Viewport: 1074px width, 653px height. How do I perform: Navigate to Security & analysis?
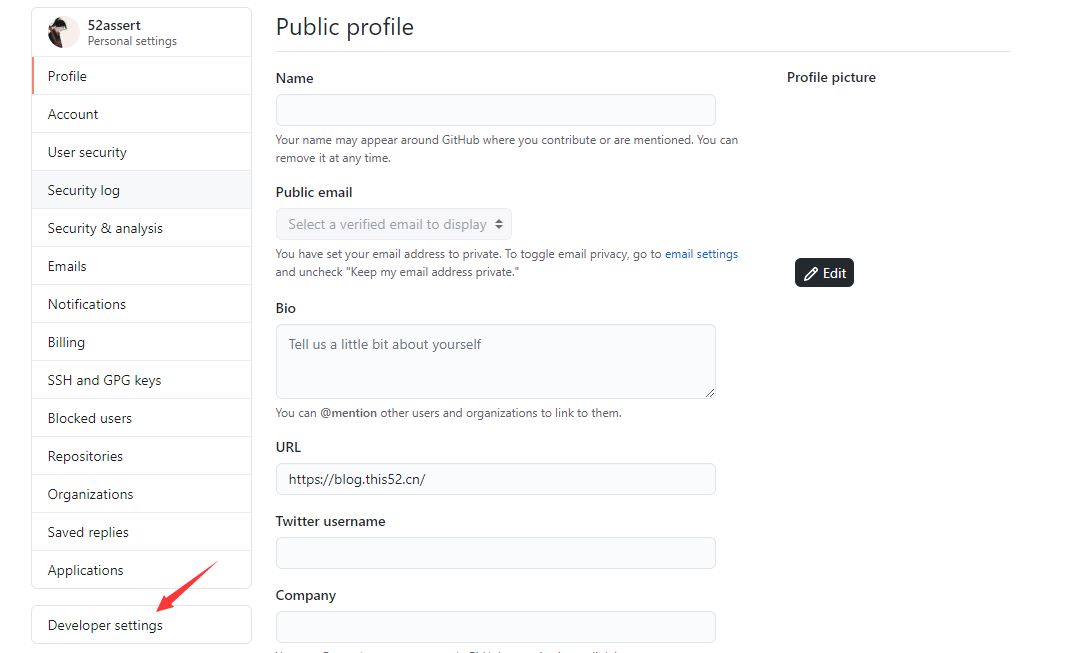pyautogui.click(x=142, y=228)
